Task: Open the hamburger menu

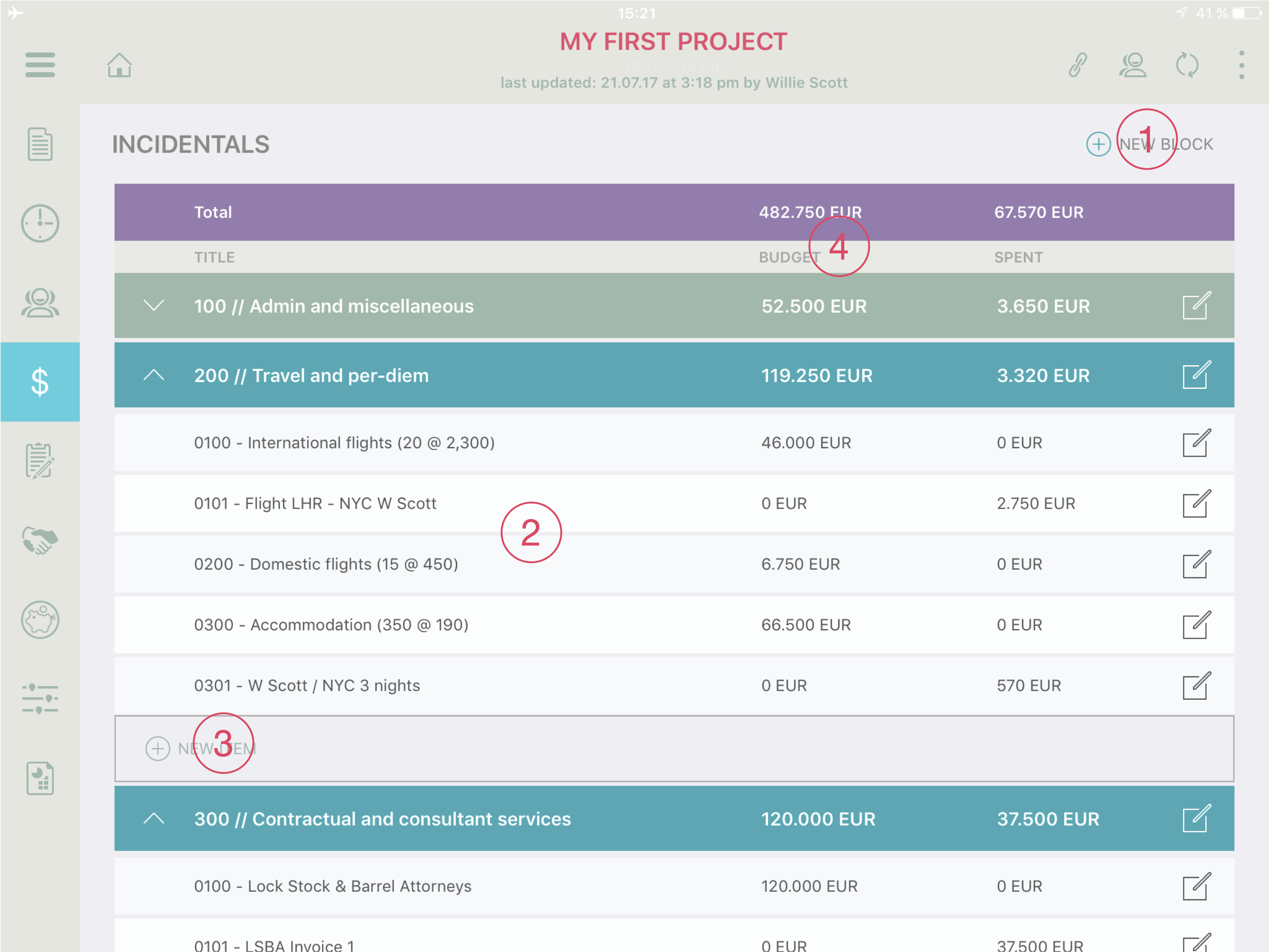Action: click(40, 65)
